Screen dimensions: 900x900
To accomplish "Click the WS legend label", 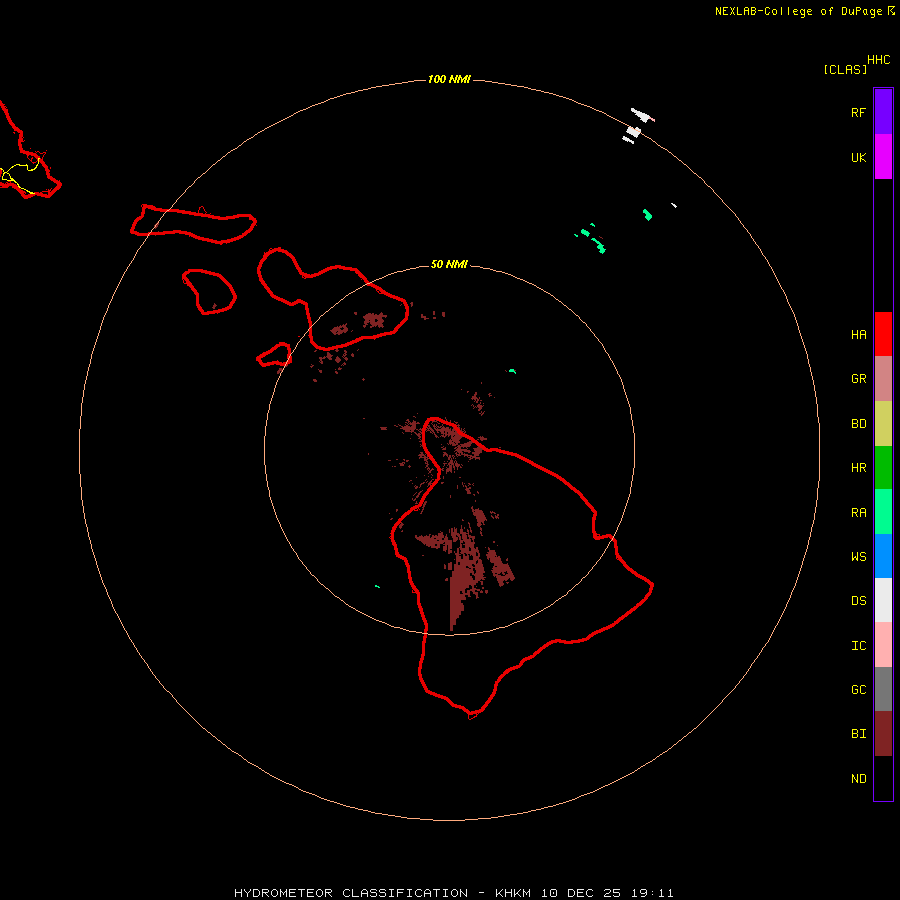I will 858,556.
